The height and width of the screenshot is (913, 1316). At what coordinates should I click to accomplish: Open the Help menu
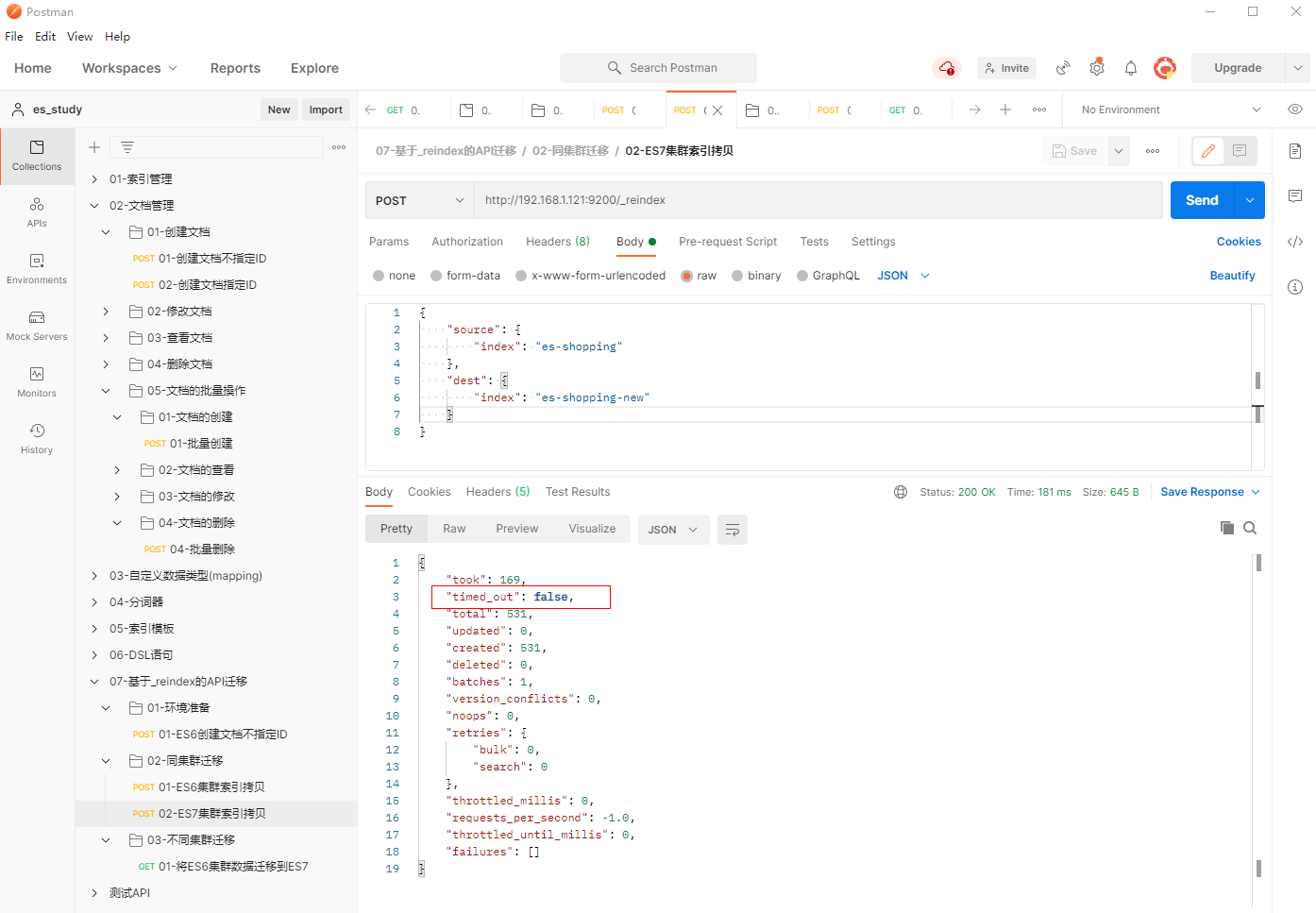coord(117,37)
